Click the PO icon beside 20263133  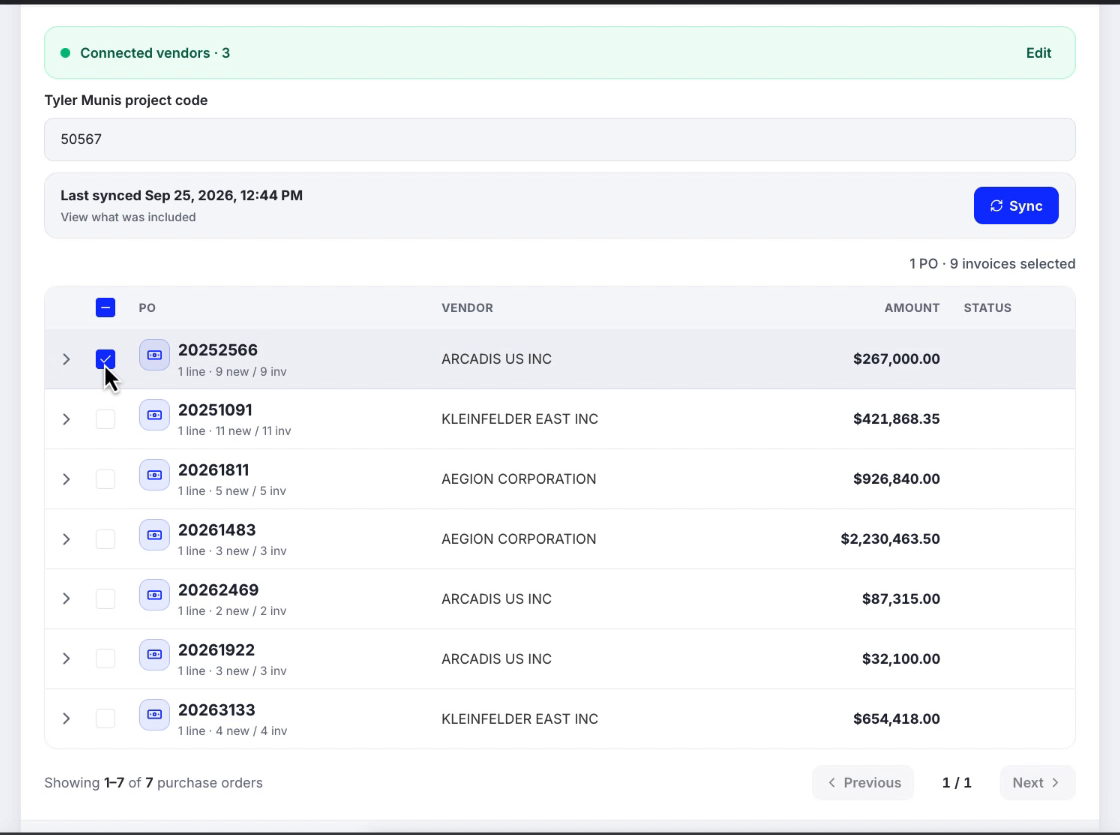[154, 715]
